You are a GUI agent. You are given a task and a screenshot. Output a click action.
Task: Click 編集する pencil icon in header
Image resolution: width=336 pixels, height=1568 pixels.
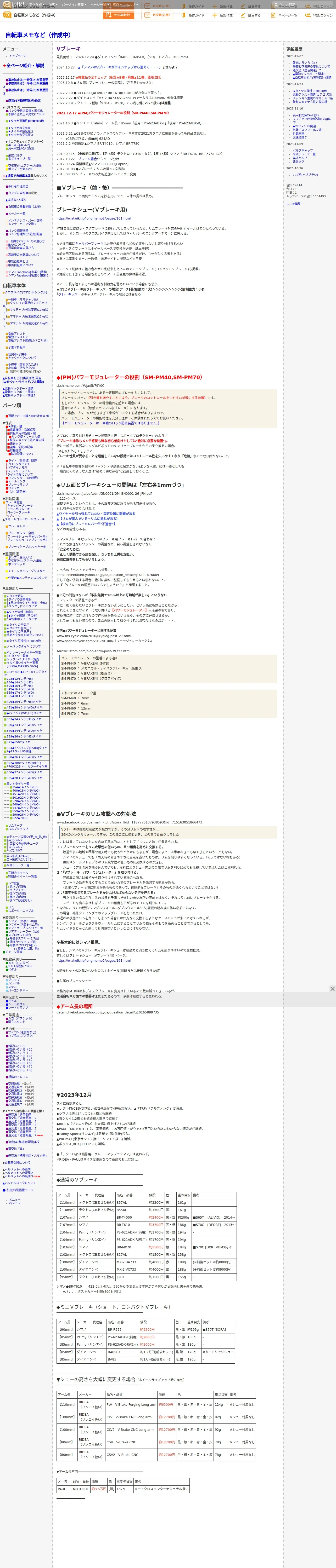point(243,15)
